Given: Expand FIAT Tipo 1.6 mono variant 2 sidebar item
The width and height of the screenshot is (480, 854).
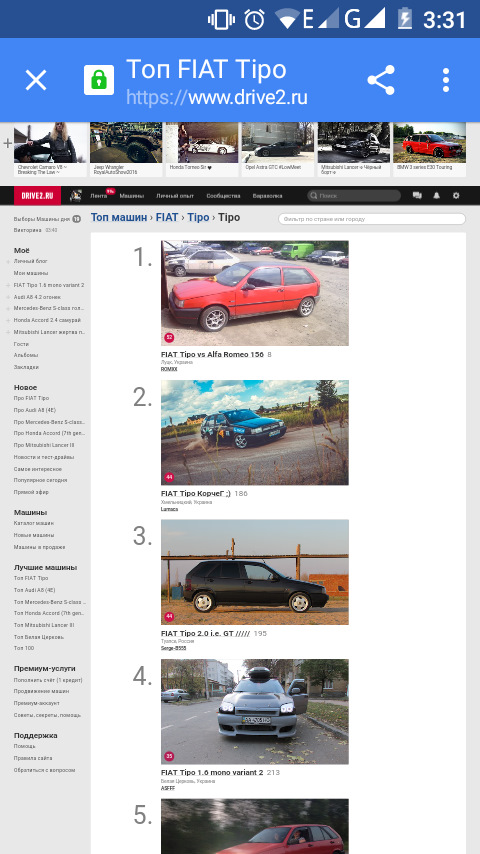Looking at the screenshot, I should [x=8, y=285].
